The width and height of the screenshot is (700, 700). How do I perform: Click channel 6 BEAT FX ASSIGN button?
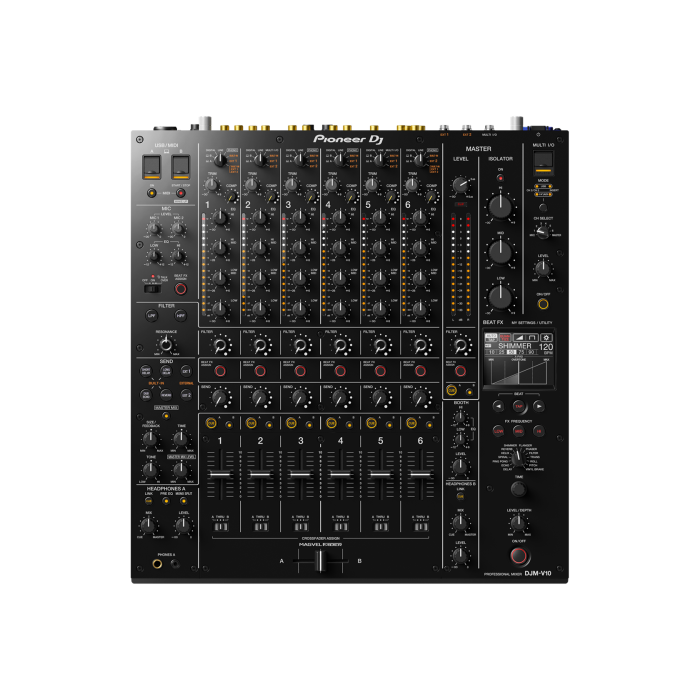tap(420, 371)
